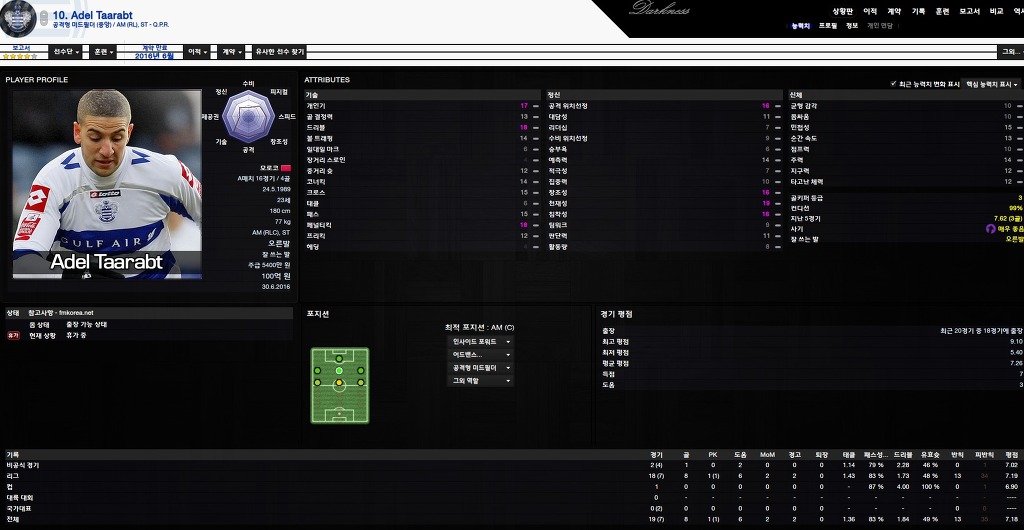Image resolution: width=1024 pixels, height=530 pixels.
Task: Click the 개인기 attribute row
Action: [x=422, y=106]
